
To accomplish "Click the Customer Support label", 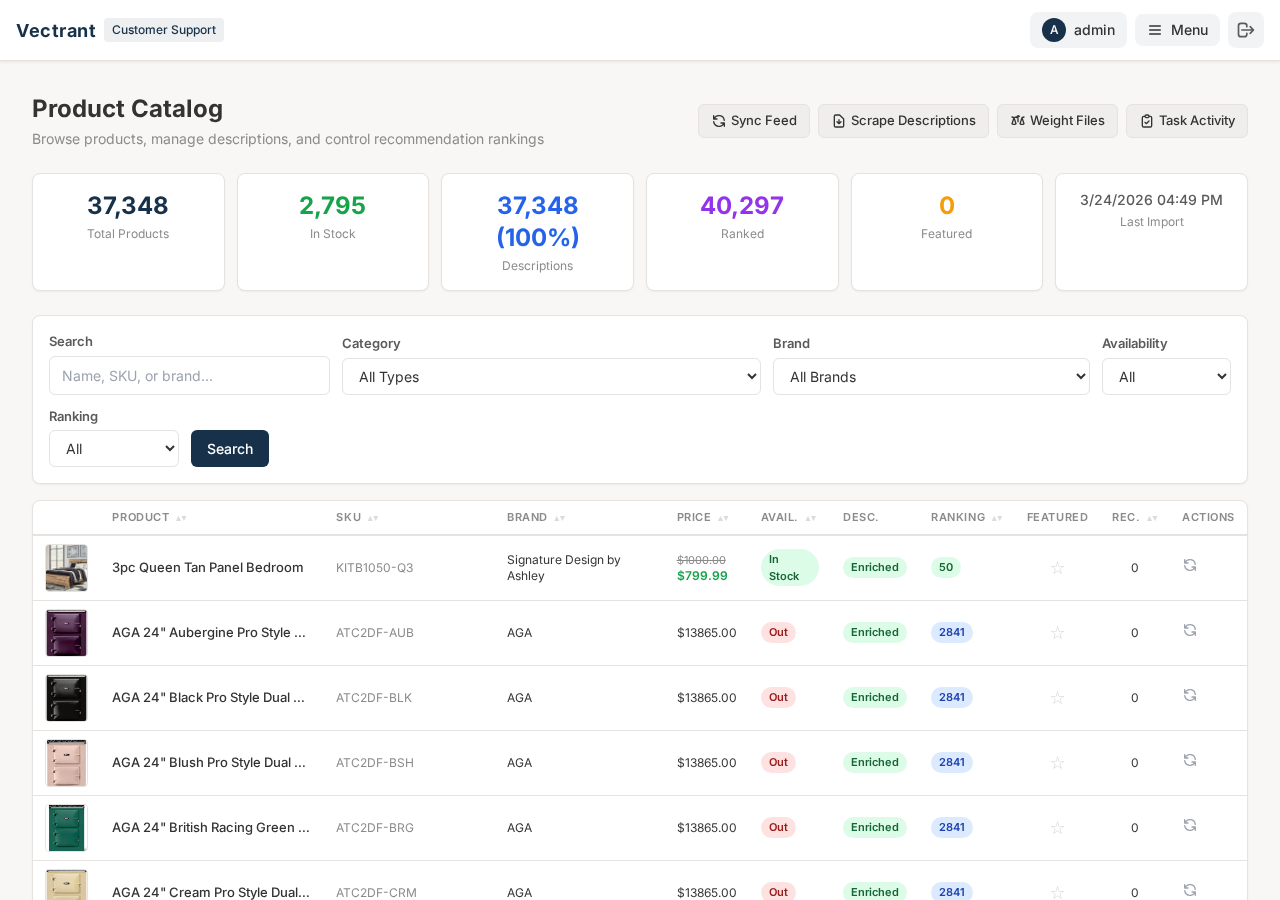I will click(x=163, y=30).
